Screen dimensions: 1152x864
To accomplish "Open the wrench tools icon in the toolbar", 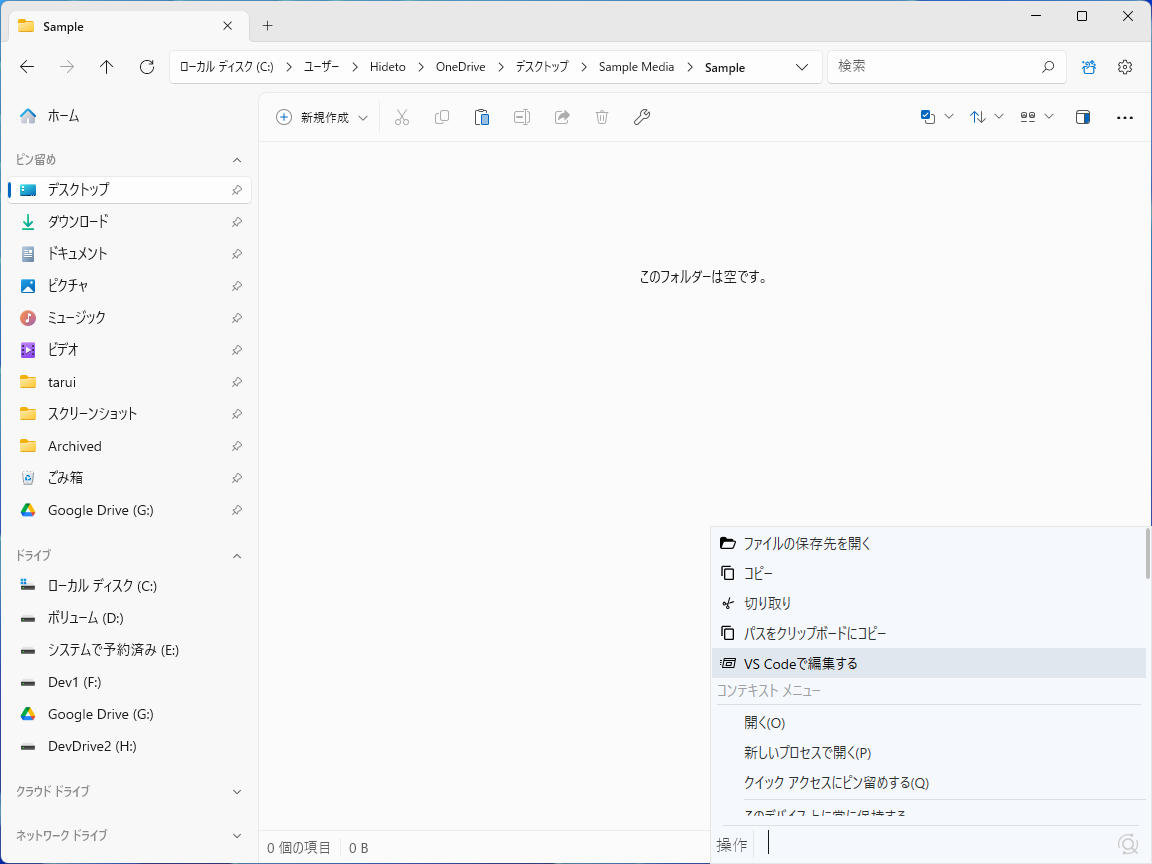I will pos(642,117).
